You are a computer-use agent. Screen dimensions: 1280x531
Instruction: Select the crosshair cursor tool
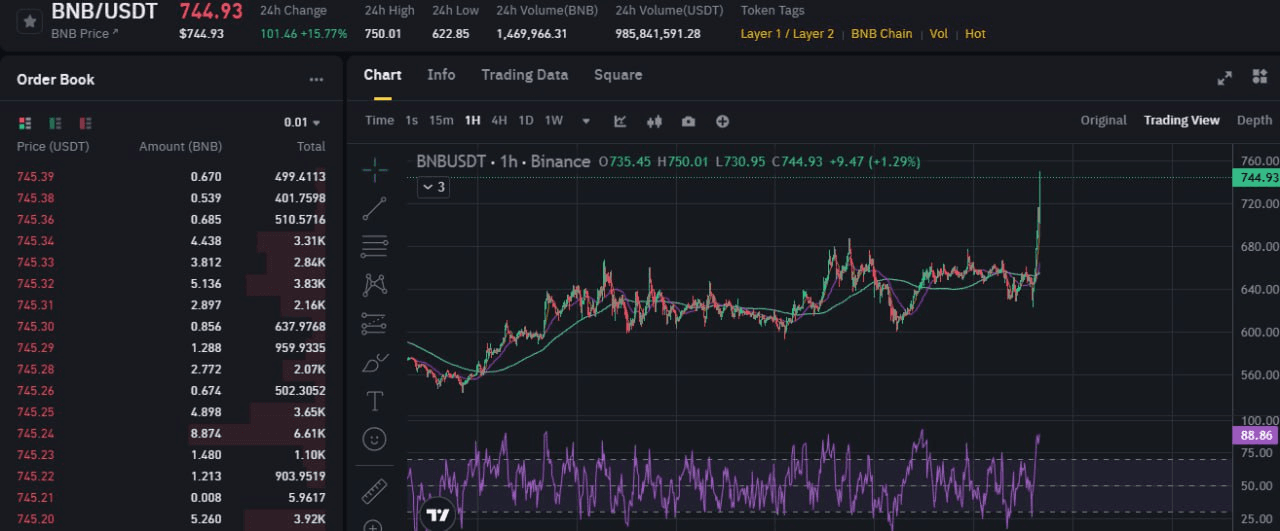[x=375, y=169]
